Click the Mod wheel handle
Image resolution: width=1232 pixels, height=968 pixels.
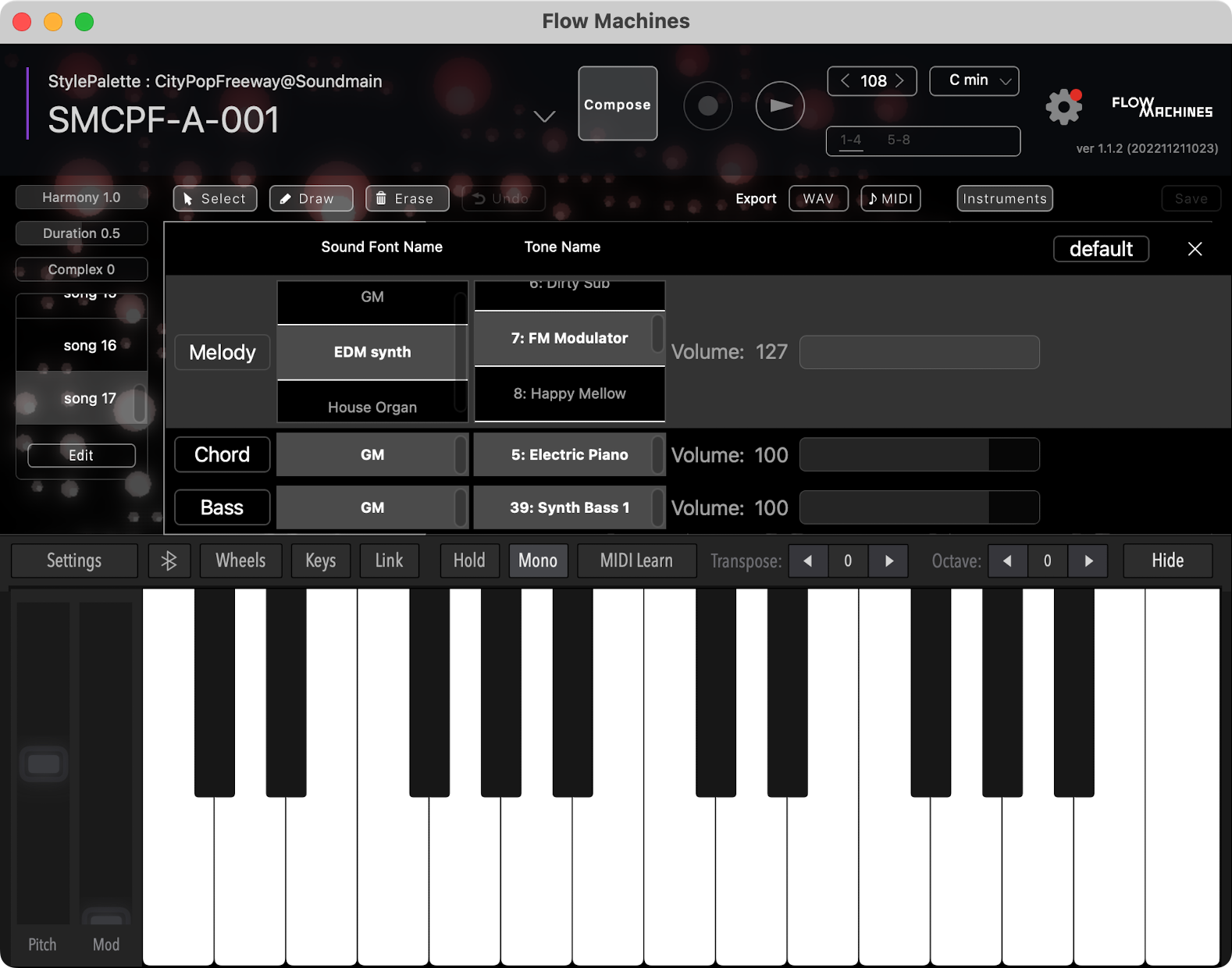click(x=106, y=916)
